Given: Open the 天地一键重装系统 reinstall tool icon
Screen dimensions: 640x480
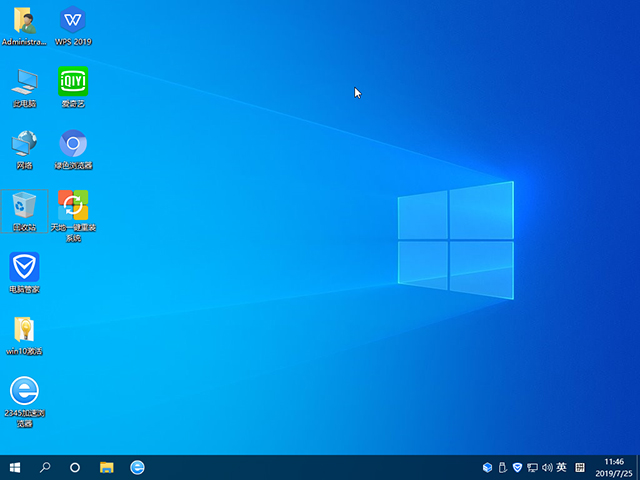Looking at the screenshot, I should point(73,216).
